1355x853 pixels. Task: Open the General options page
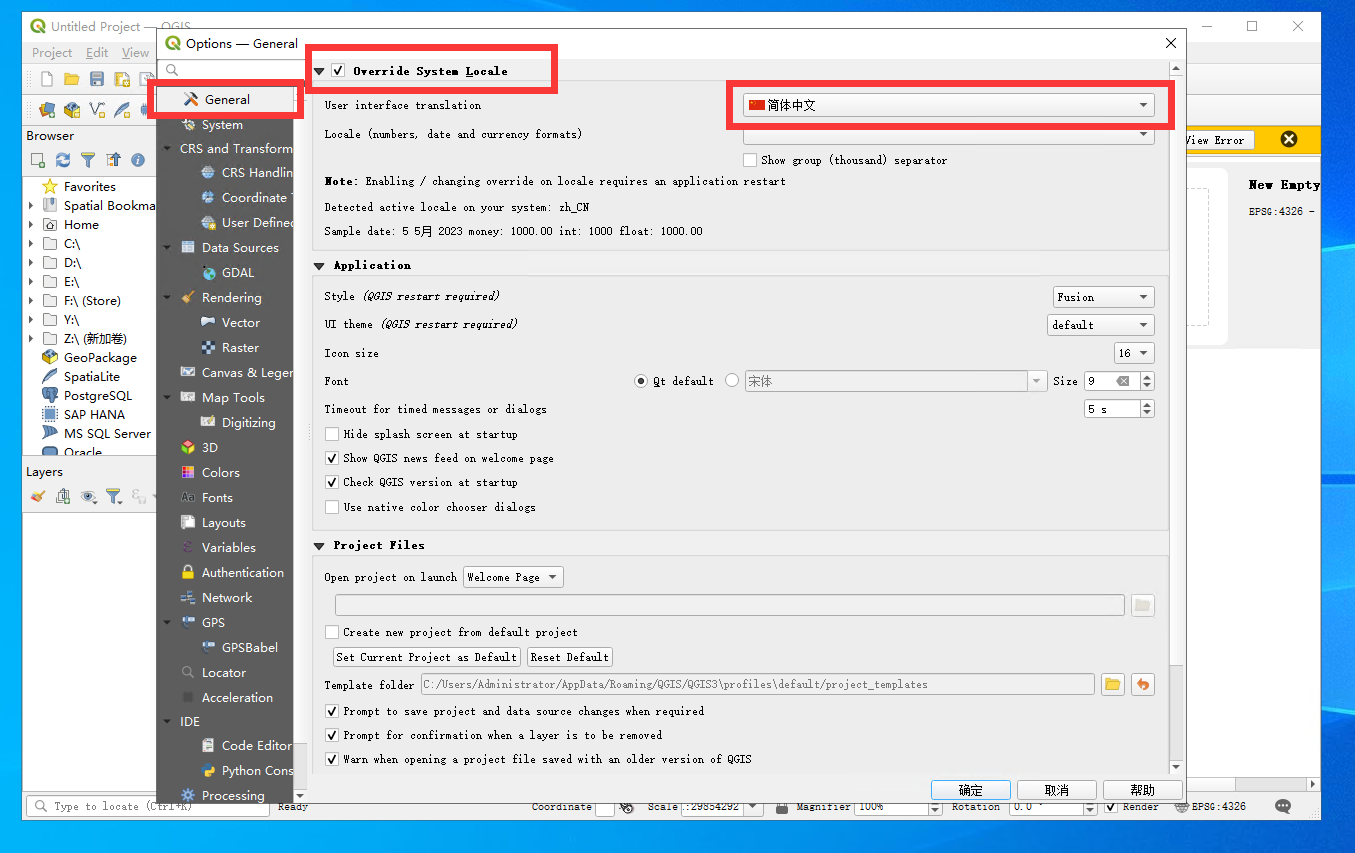coord(227,100)
